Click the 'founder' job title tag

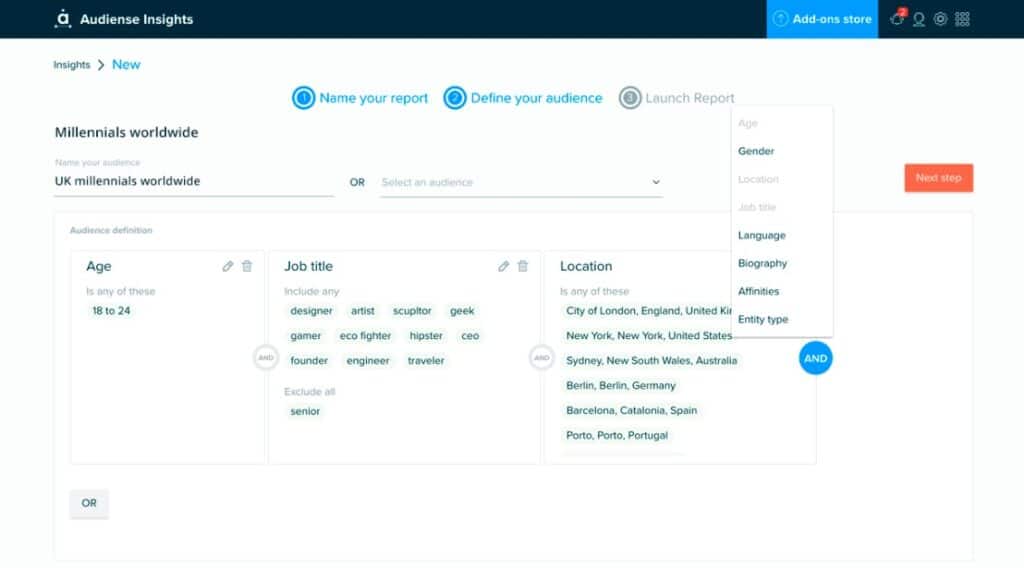309,360
